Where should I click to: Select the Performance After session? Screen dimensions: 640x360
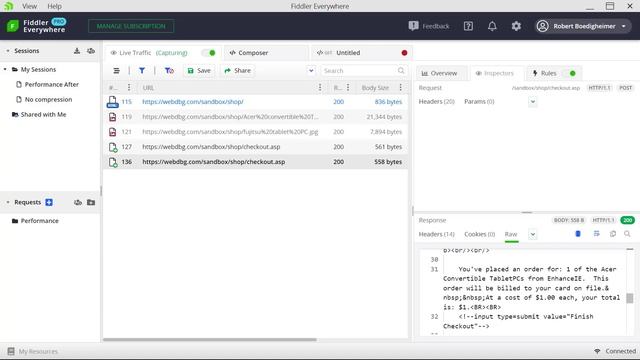pos(51,84)
